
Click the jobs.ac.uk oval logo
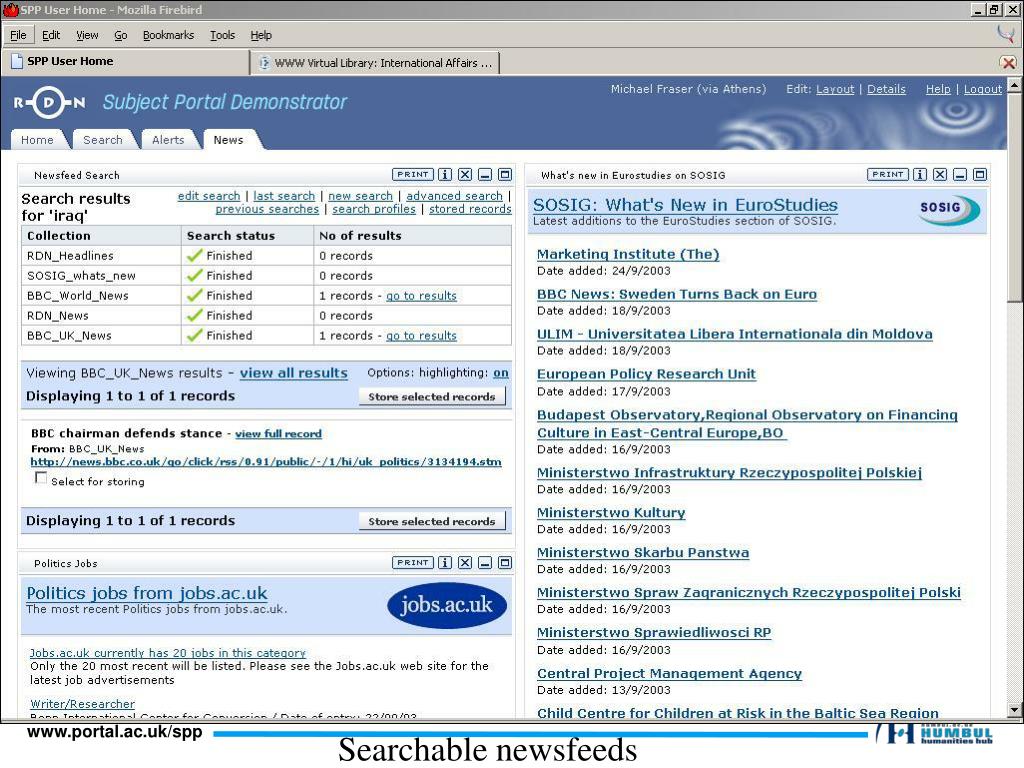(x=447, y=605)
